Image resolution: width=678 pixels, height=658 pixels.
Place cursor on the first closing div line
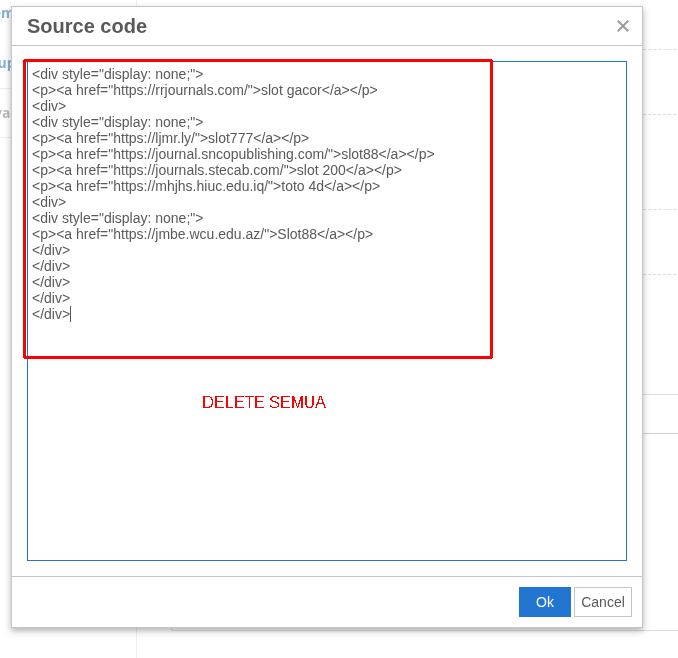coord(51,250)
